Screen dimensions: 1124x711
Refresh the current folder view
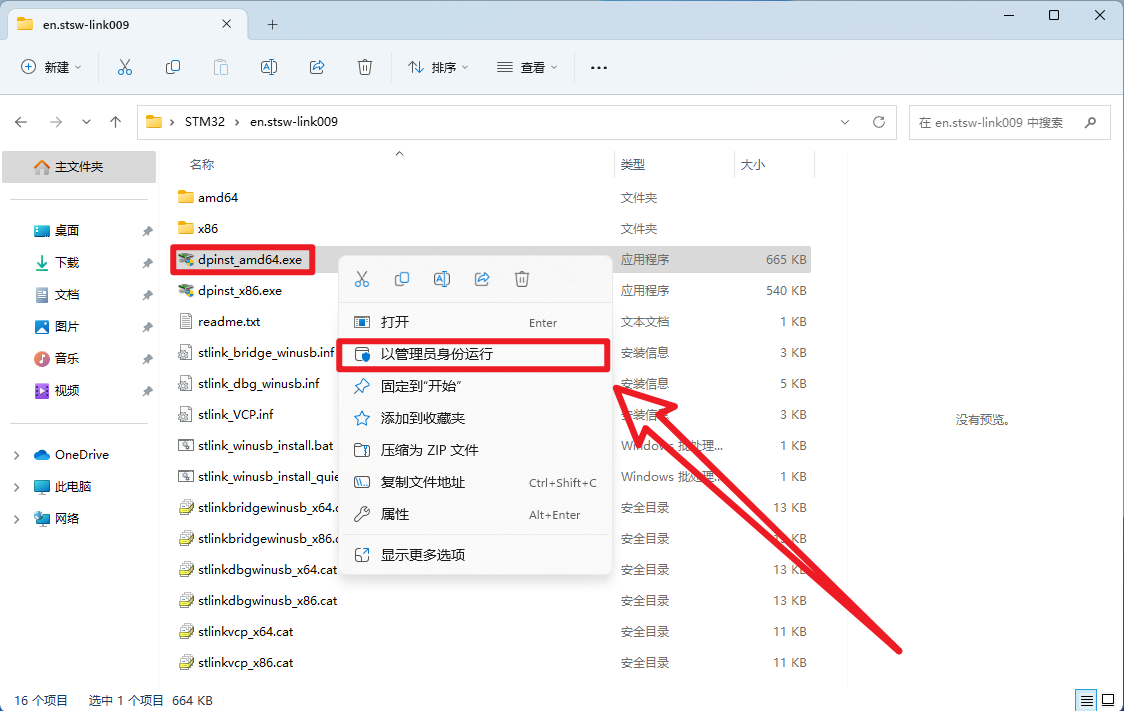(879, 122)
